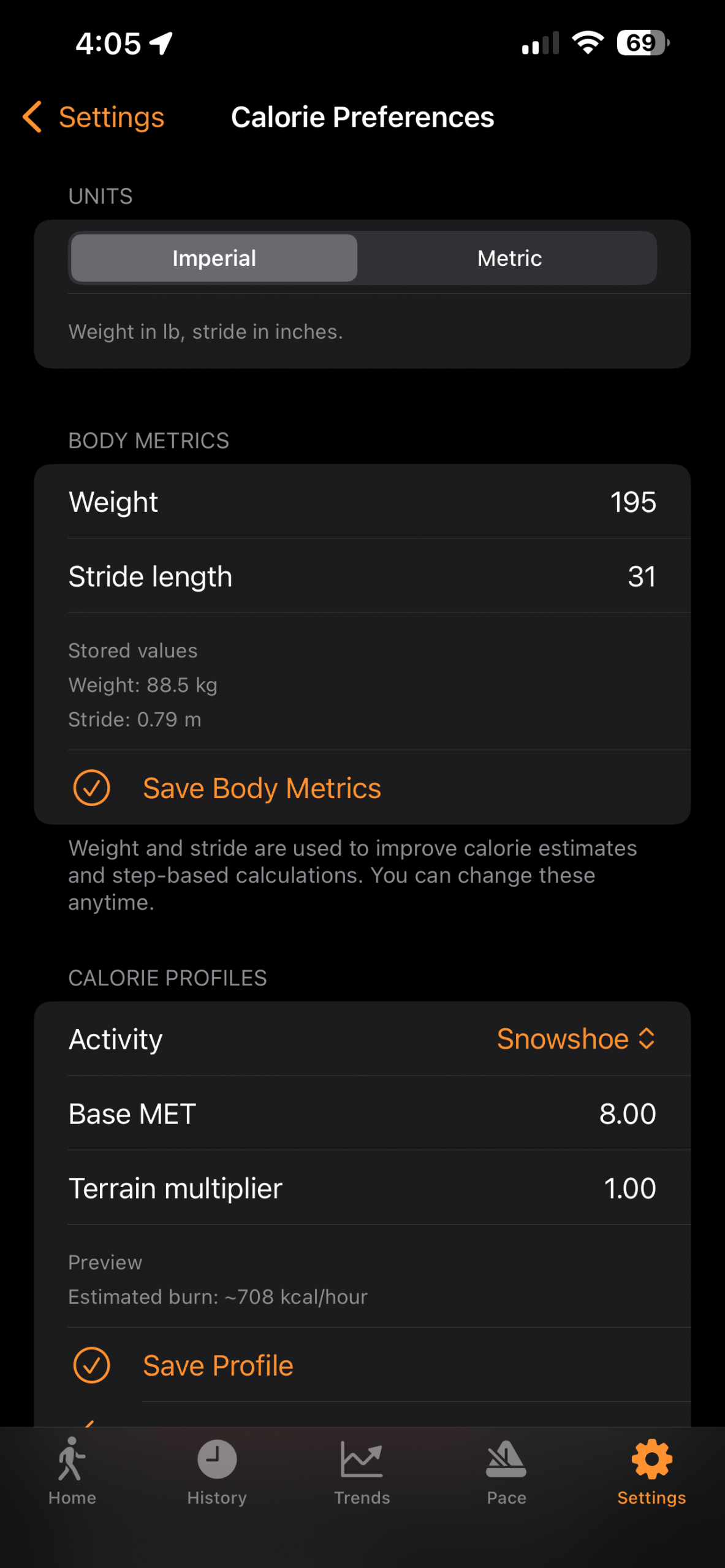Tap the walking figure Home icon

point(72,1459)
